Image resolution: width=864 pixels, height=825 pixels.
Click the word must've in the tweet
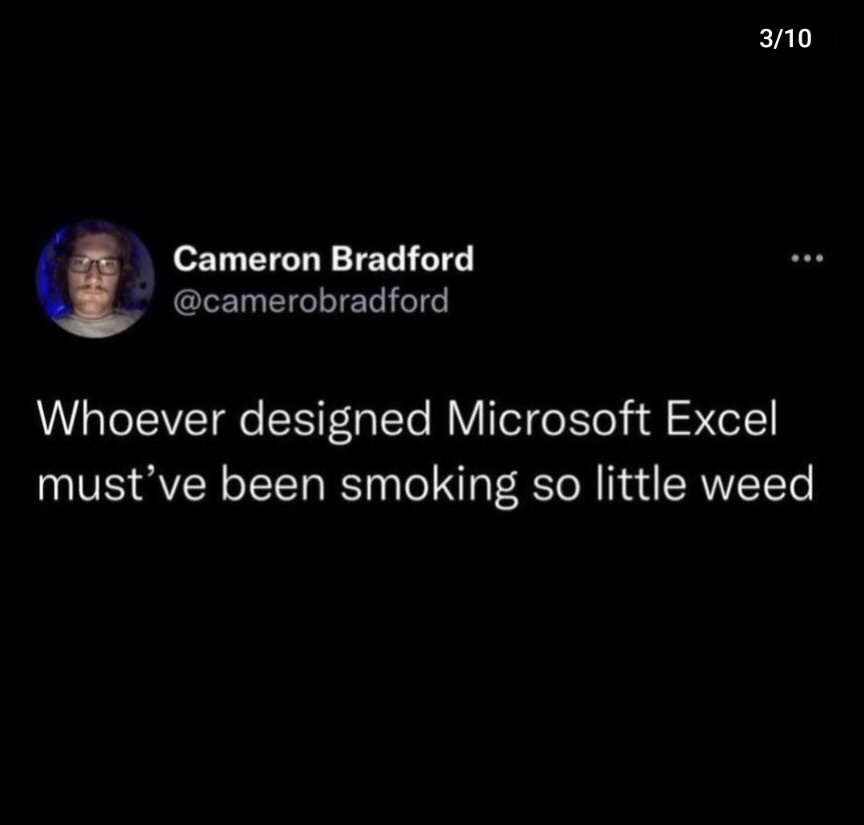click(x=122, y=483)
